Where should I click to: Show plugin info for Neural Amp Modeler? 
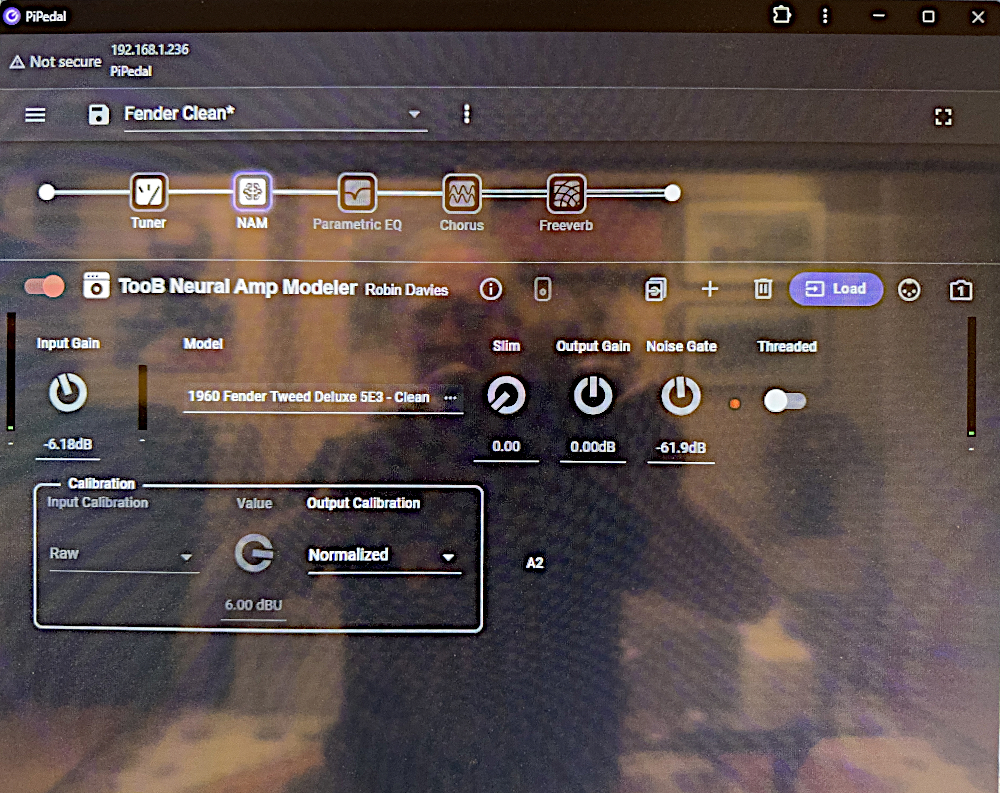(490, 289)
